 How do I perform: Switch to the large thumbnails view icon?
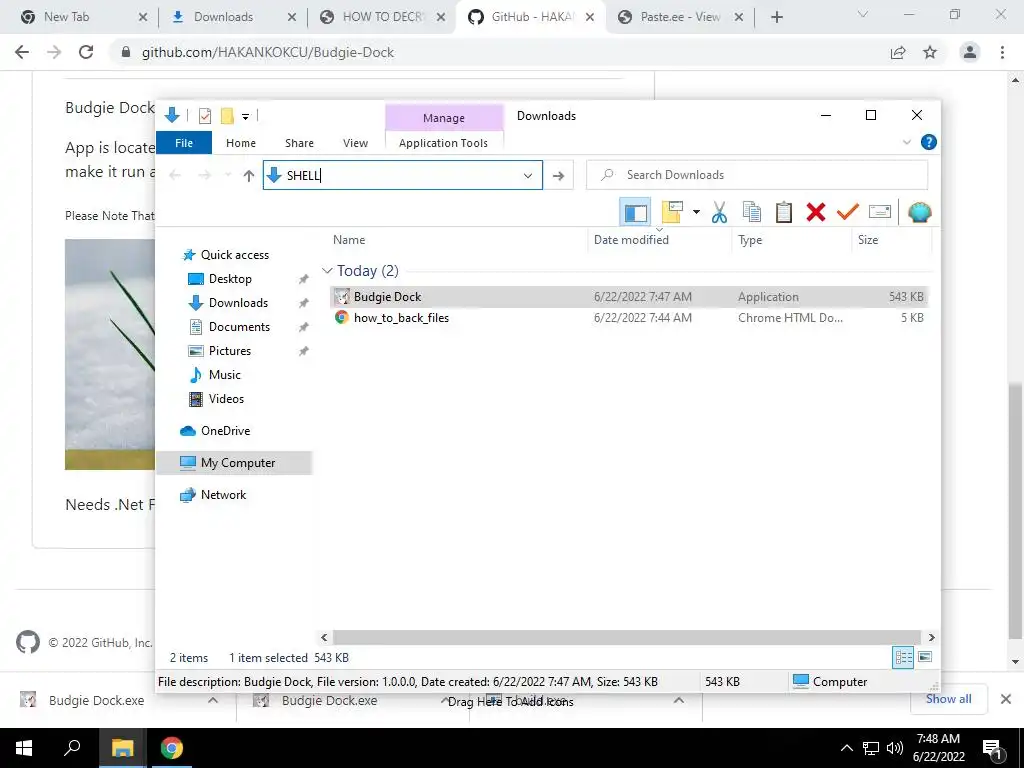pos(925,657)
